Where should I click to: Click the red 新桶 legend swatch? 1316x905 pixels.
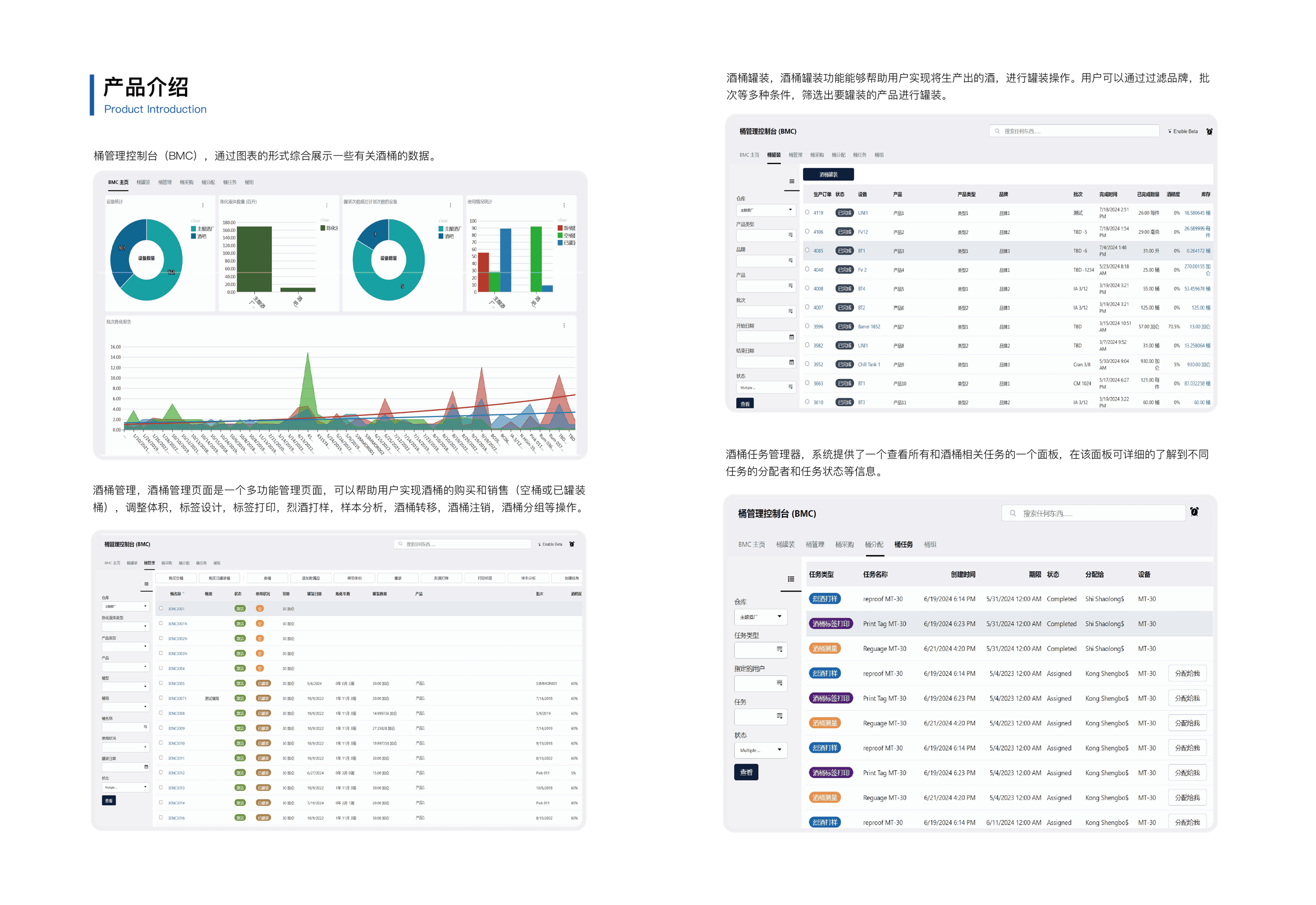click(x=560, y=228)
